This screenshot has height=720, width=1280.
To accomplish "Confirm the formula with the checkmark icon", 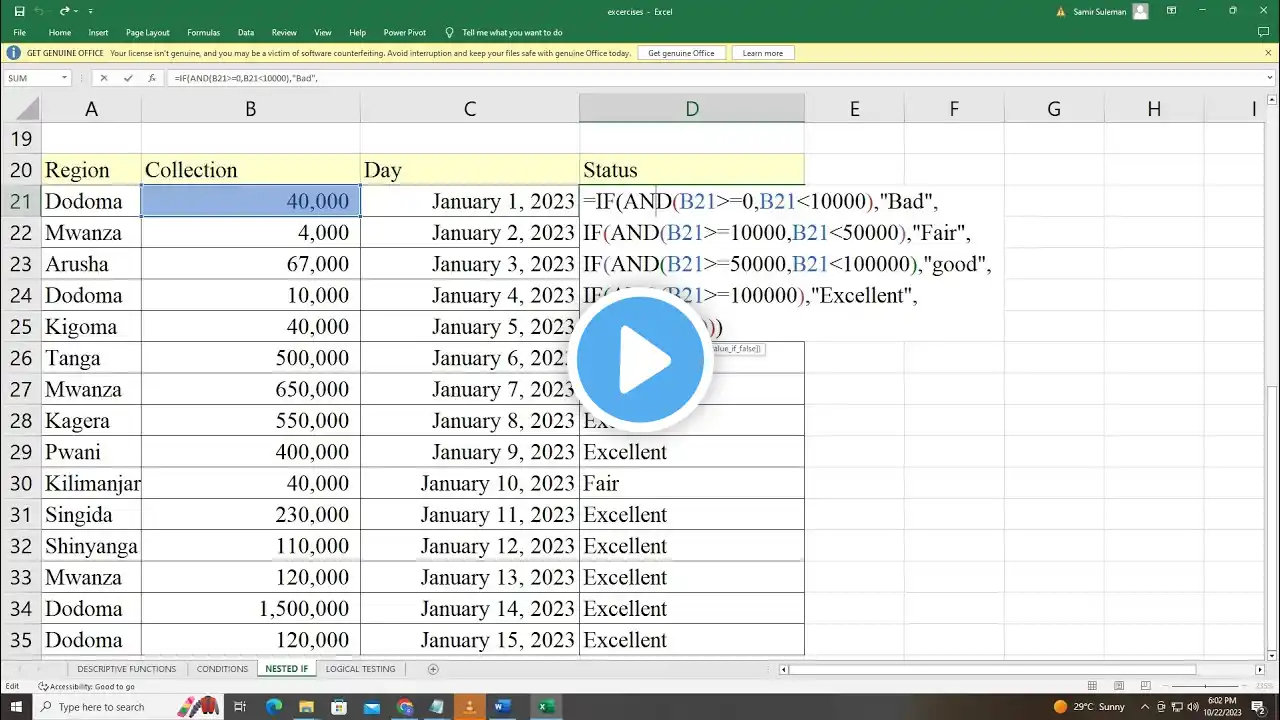I will tap(128, 78).
